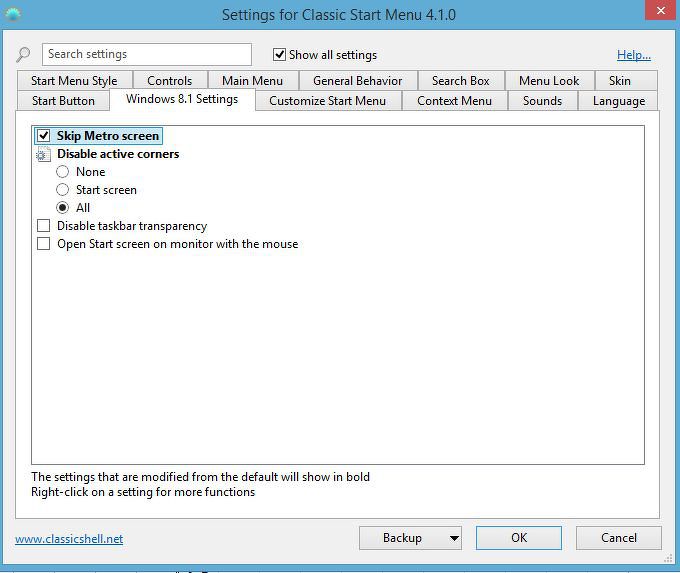Select the All radio option
The width and height of the screenshot is (680, 573).
click(x=62, y=208)
